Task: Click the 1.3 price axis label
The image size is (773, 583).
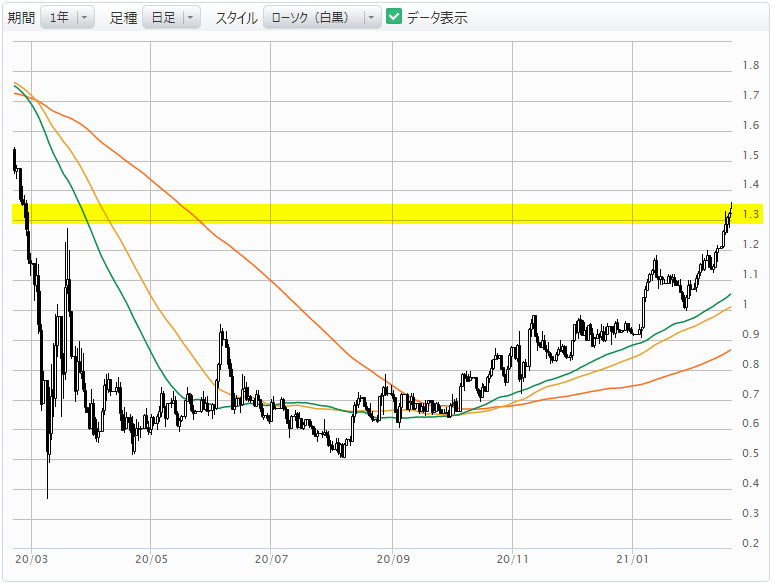Action: click(751, 214)
